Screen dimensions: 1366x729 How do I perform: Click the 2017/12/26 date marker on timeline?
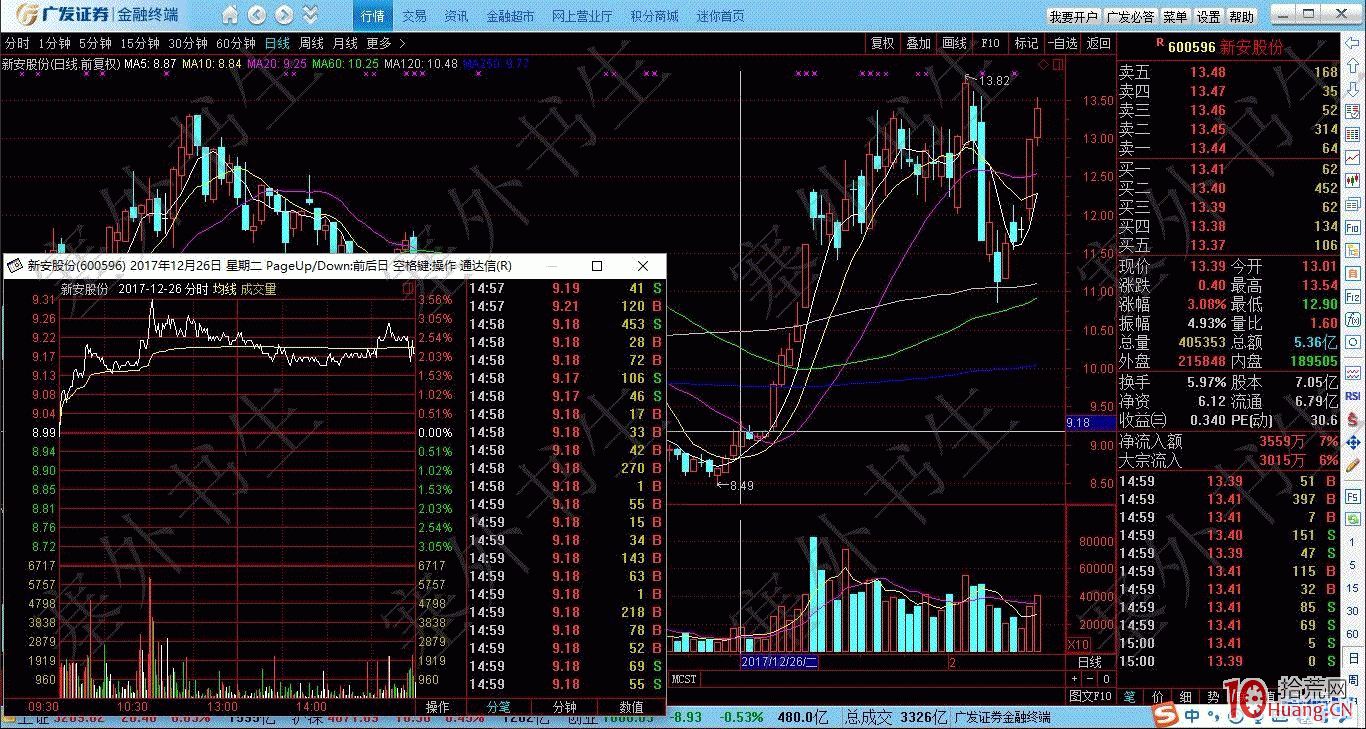779,662
